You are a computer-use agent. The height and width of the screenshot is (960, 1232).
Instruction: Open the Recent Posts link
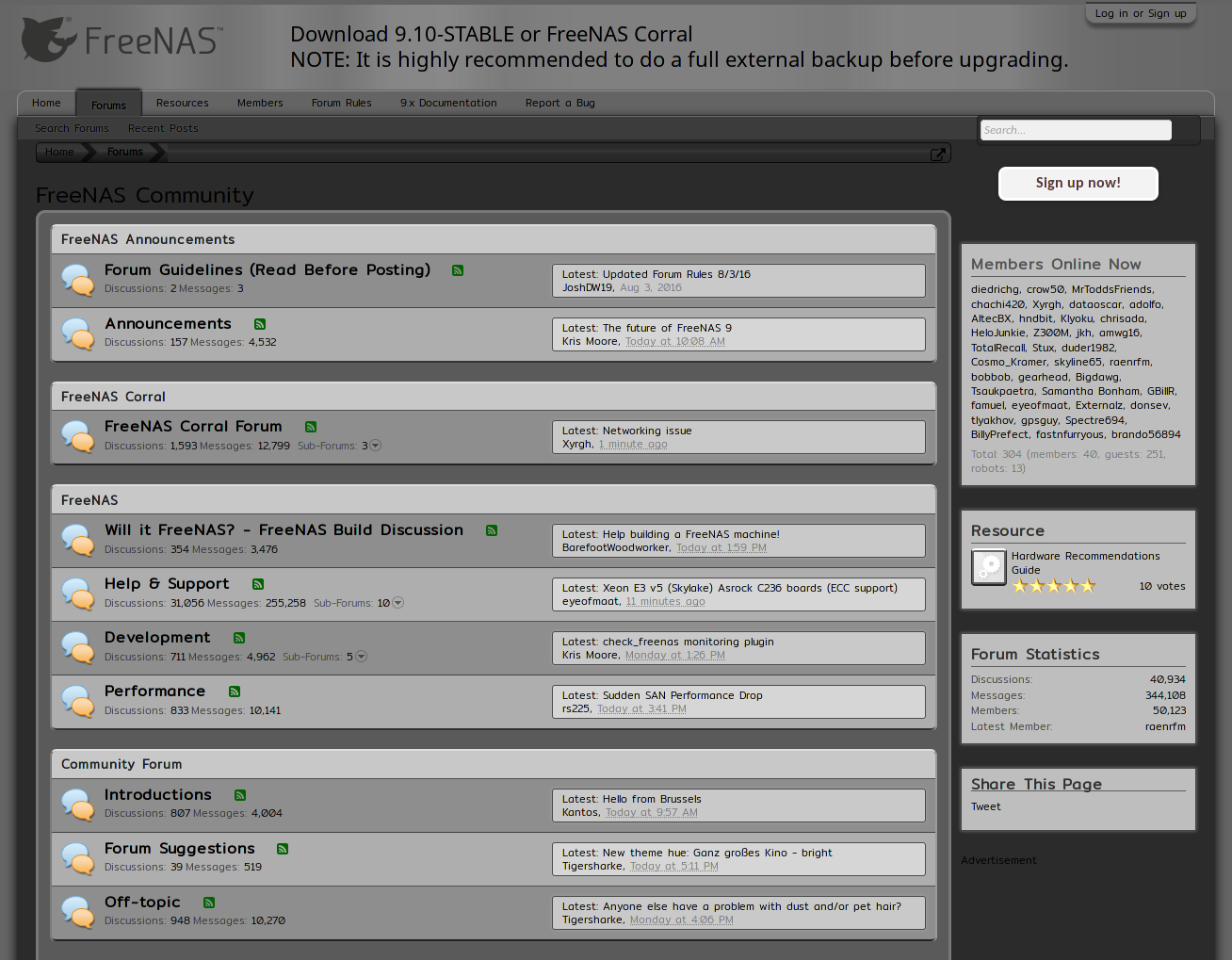pyautogui.click(x=163, y=128)
